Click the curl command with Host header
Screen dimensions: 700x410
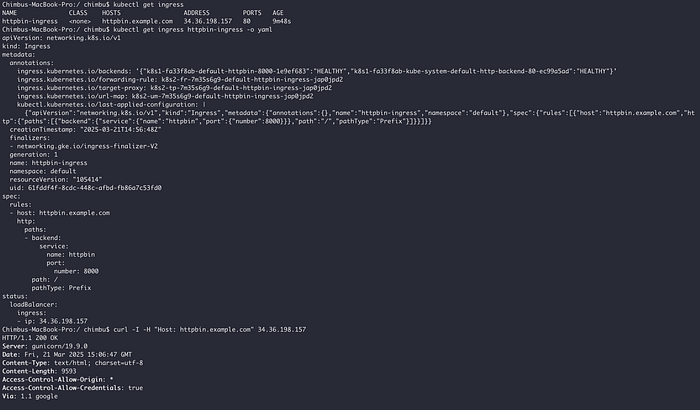(x=209, y=330)
